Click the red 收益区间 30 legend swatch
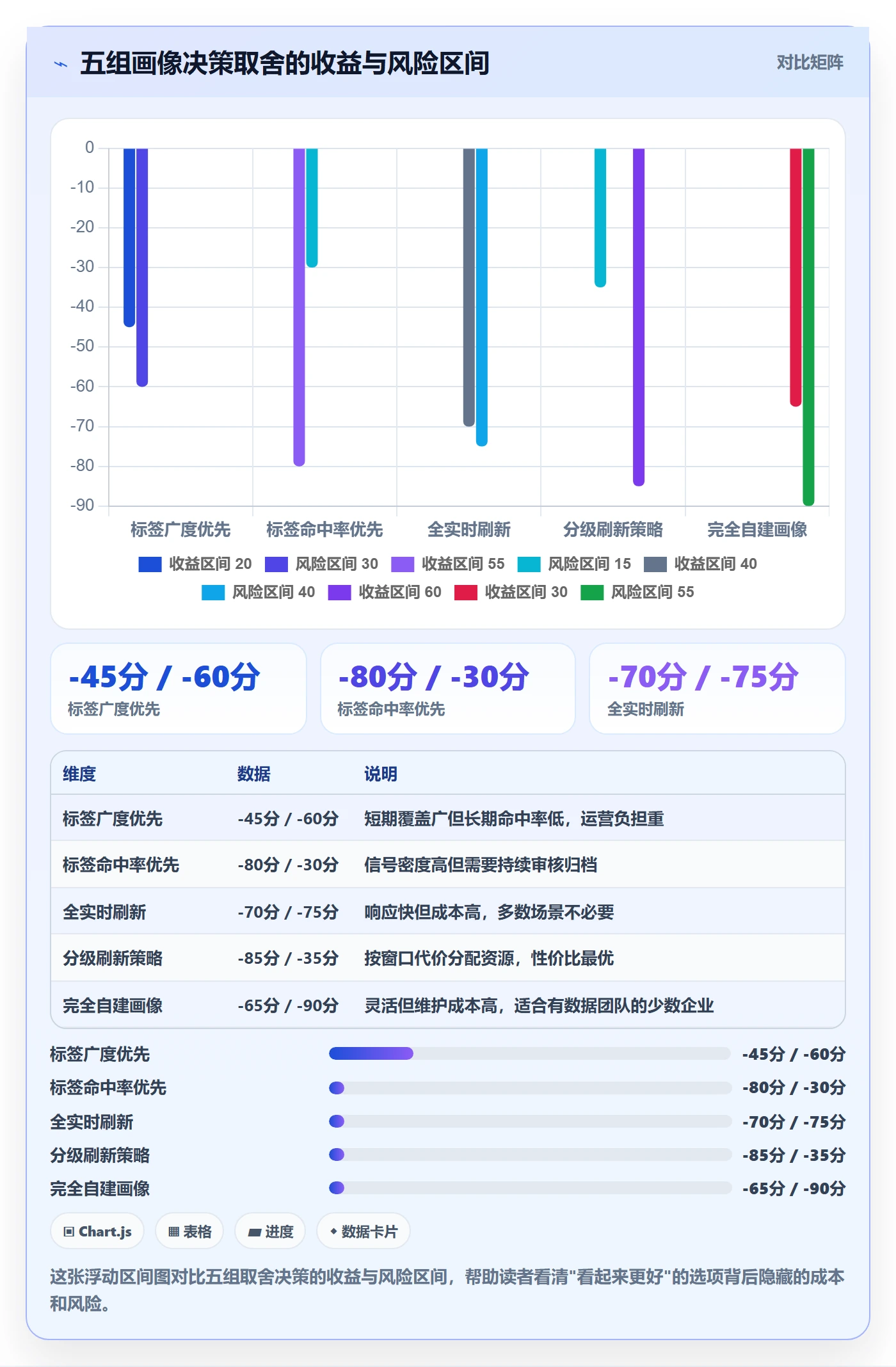This screenshot has width=896, height=1367. click(466, 593)
